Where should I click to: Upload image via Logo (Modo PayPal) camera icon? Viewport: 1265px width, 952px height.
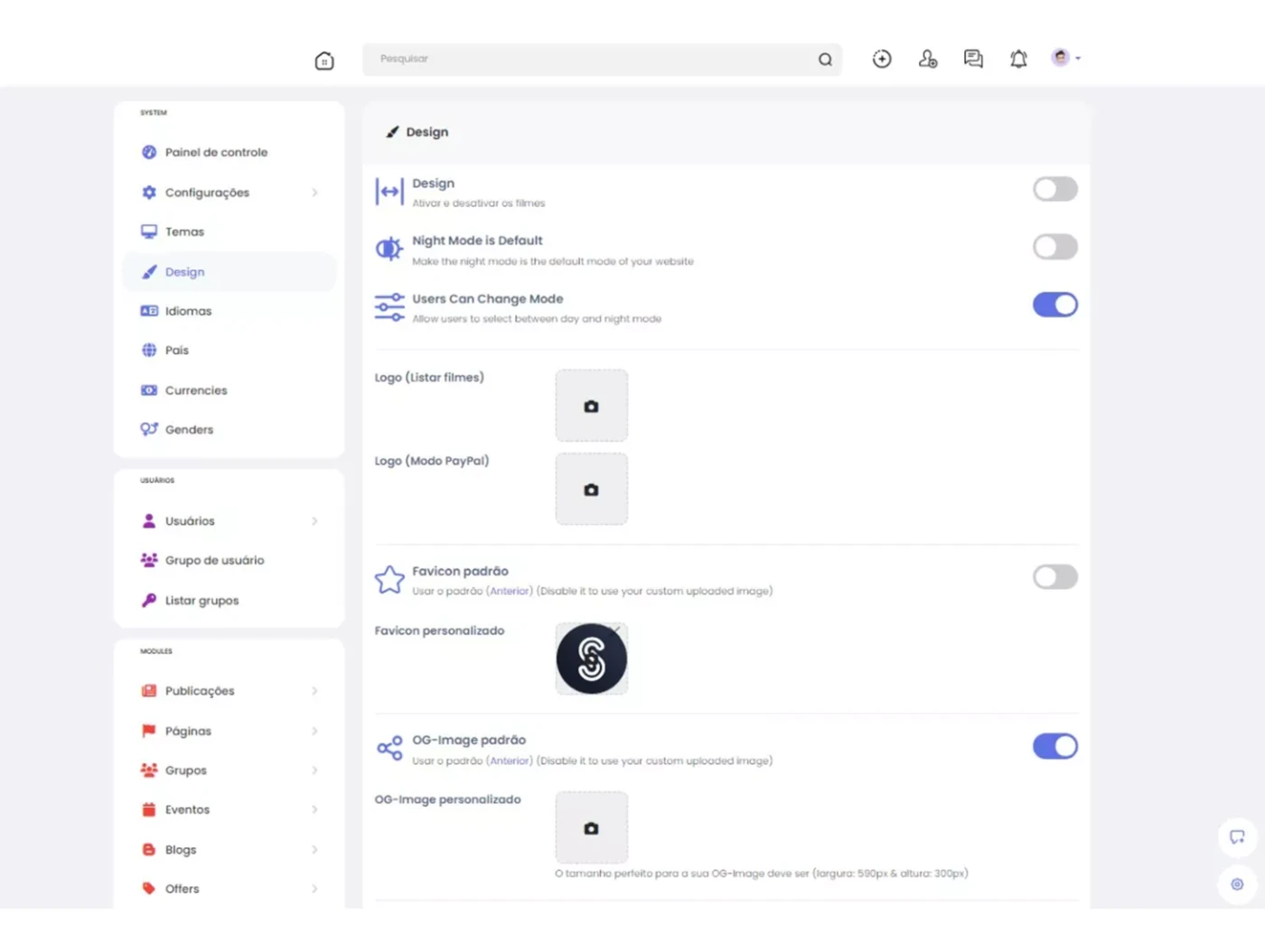click(x=591, y=490)
